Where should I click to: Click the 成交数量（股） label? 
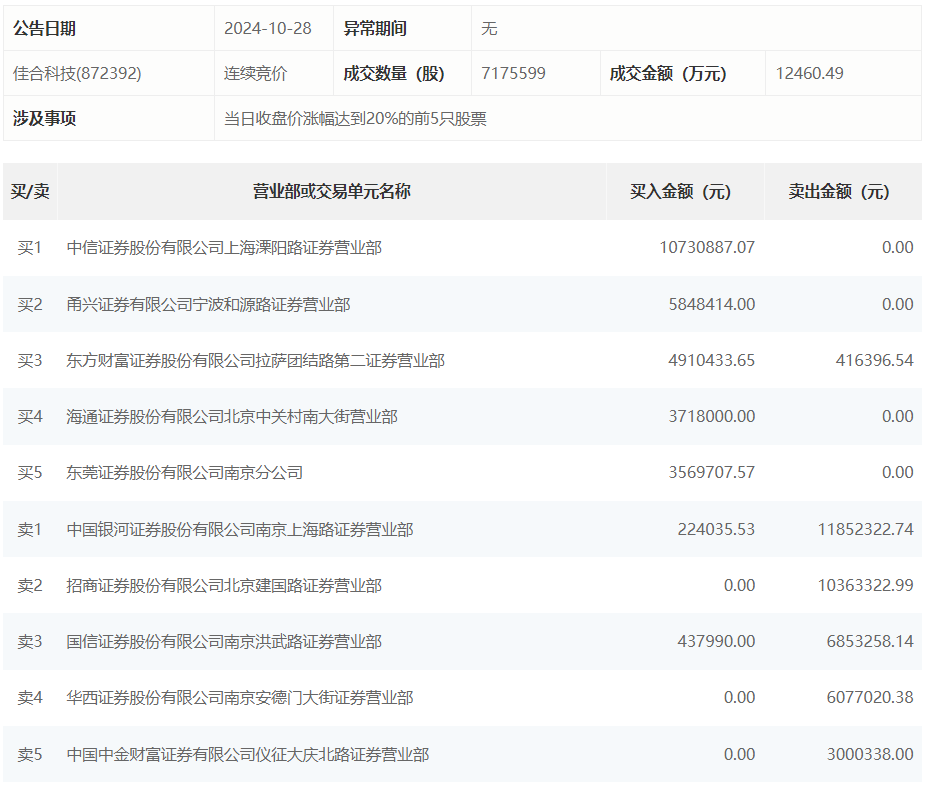click(394, 73)
